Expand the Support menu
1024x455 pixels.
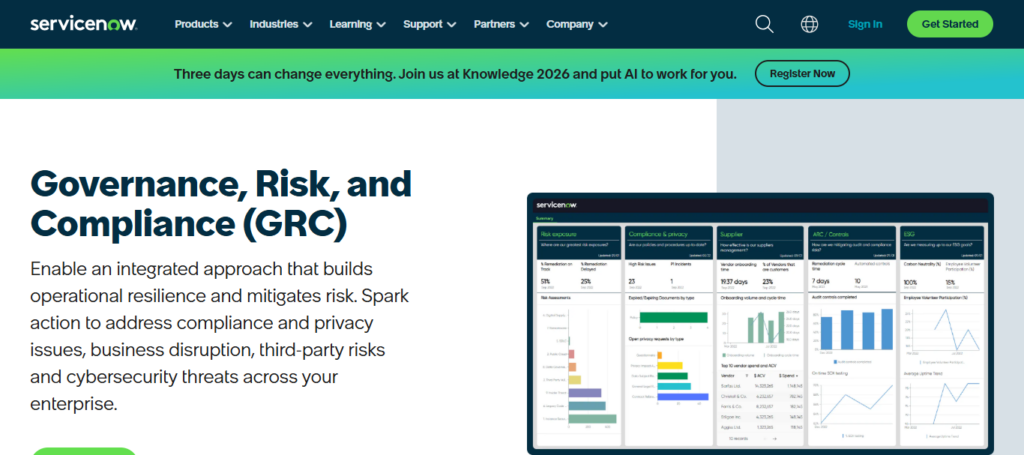click(x=430, y=24)
